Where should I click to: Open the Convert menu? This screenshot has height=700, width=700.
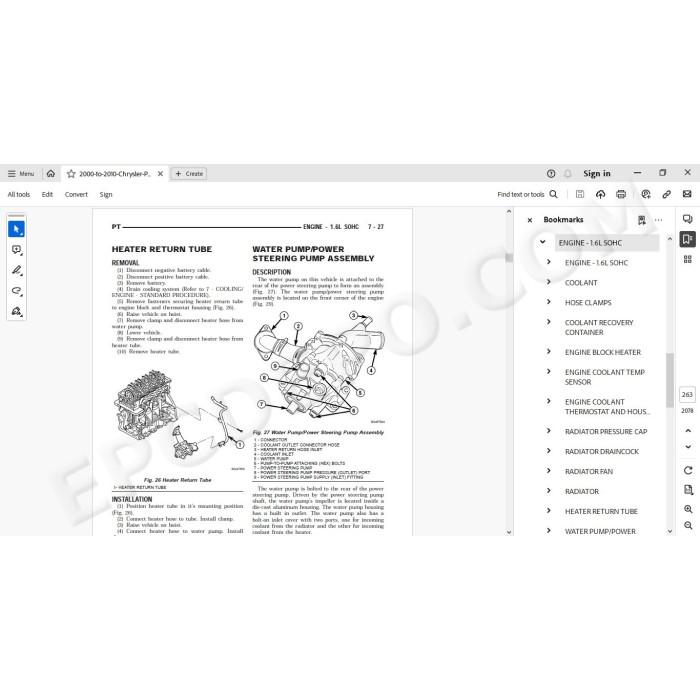click(76, 195)
